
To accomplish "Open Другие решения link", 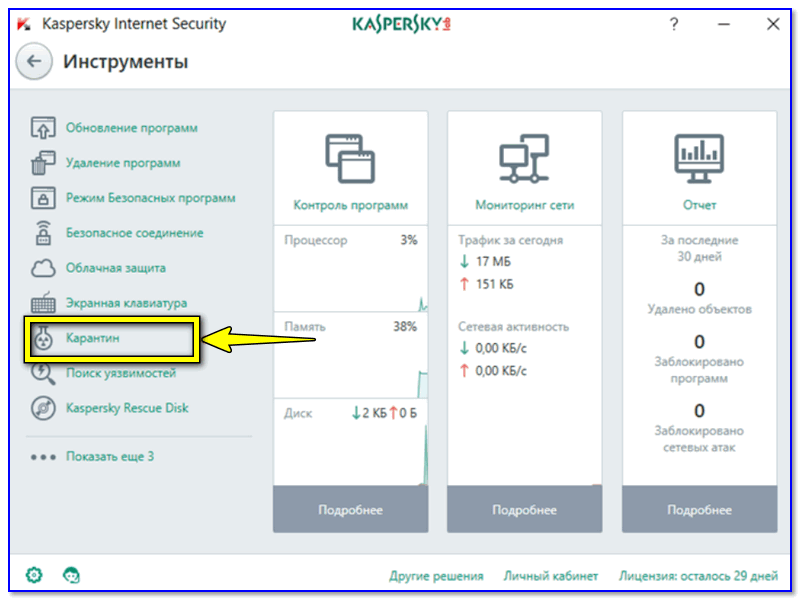I will pos(436,576).
